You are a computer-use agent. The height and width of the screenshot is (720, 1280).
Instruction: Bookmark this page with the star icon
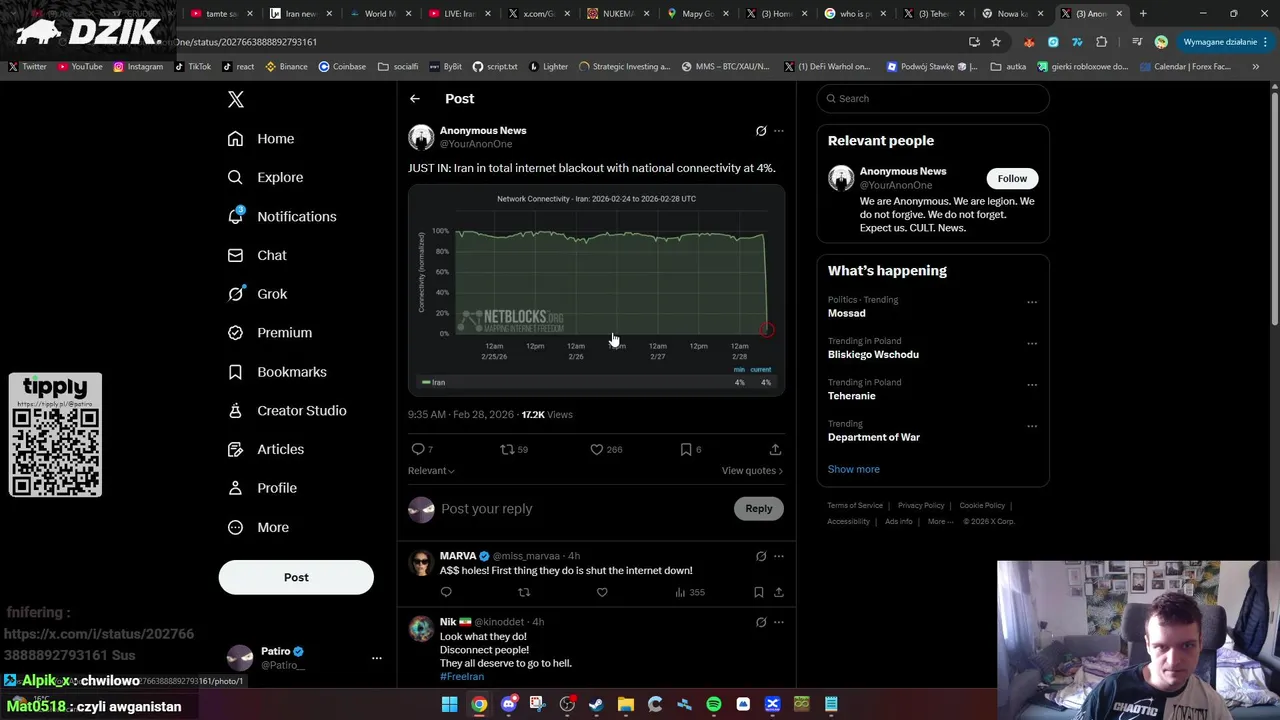(x=996, y=42)
